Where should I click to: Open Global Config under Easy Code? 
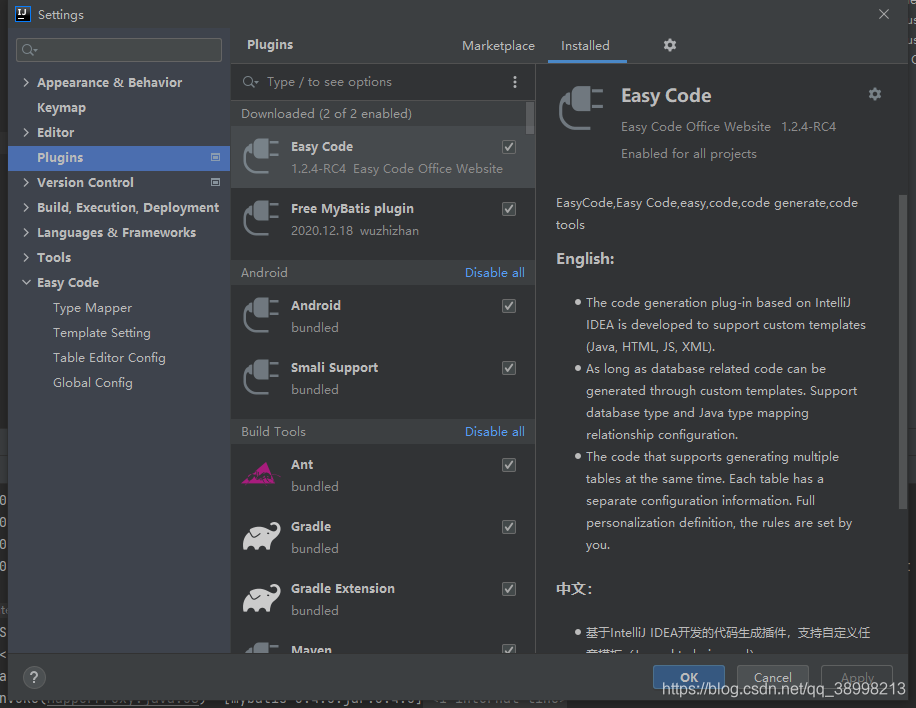click(x=93, y=383)
